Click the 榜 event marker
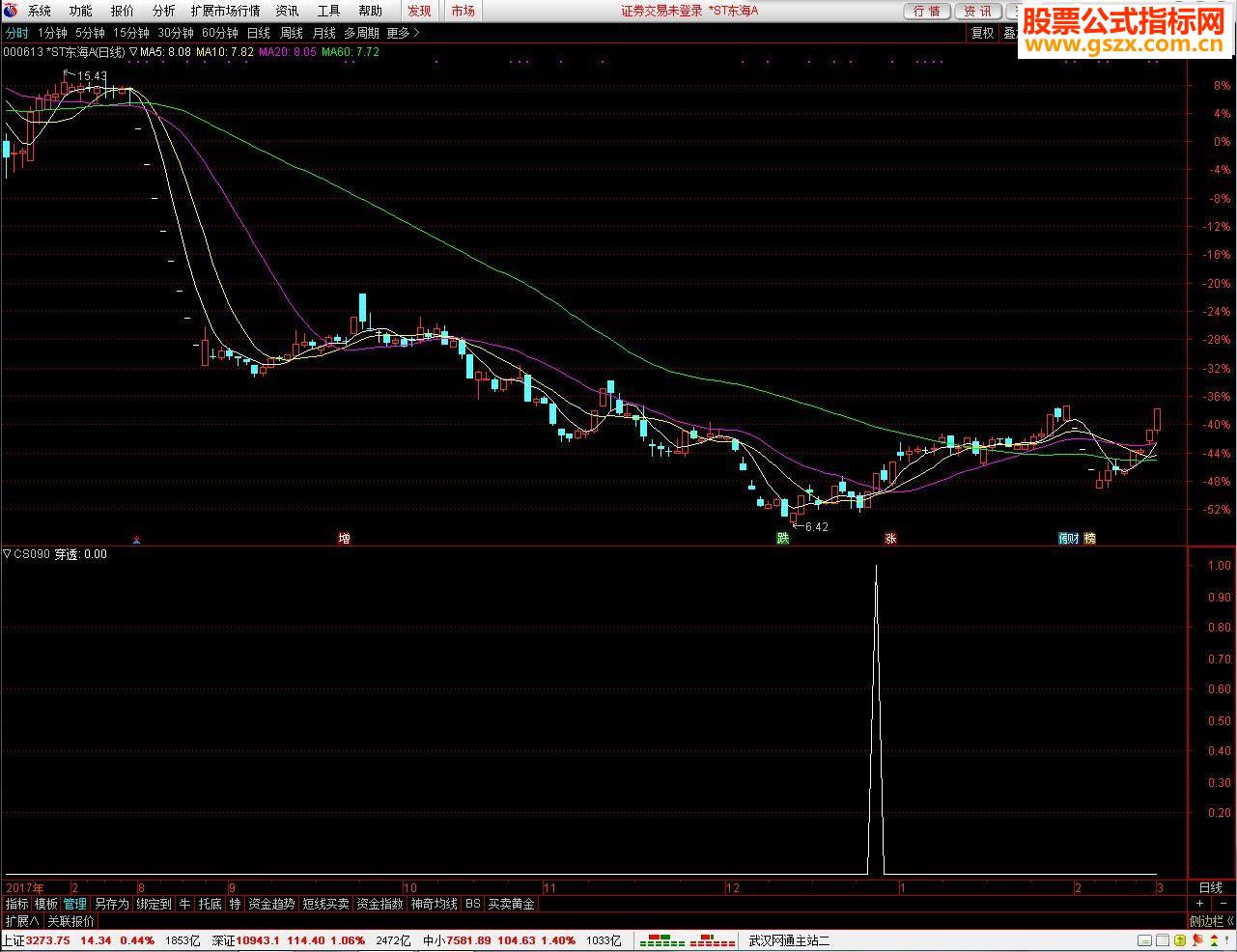This screenshot has width=1237, height=952. [x=1089, y=538]
